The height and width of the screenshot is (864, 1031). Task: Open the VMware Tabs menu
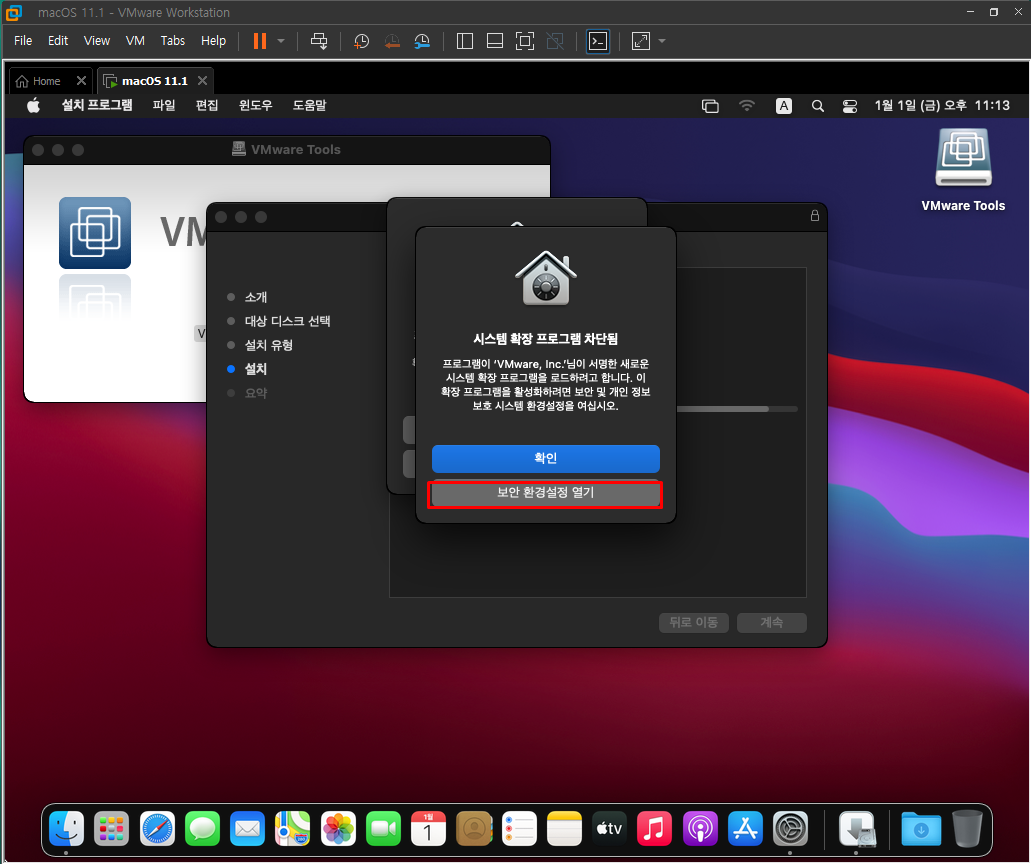coord(173,41)
